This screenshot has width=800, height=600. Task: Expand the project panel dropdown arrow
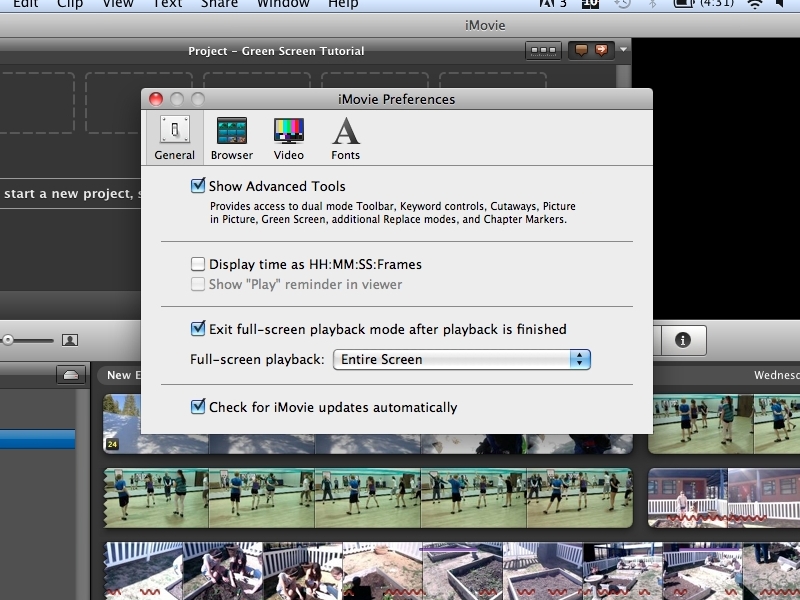tap(623, 49)
